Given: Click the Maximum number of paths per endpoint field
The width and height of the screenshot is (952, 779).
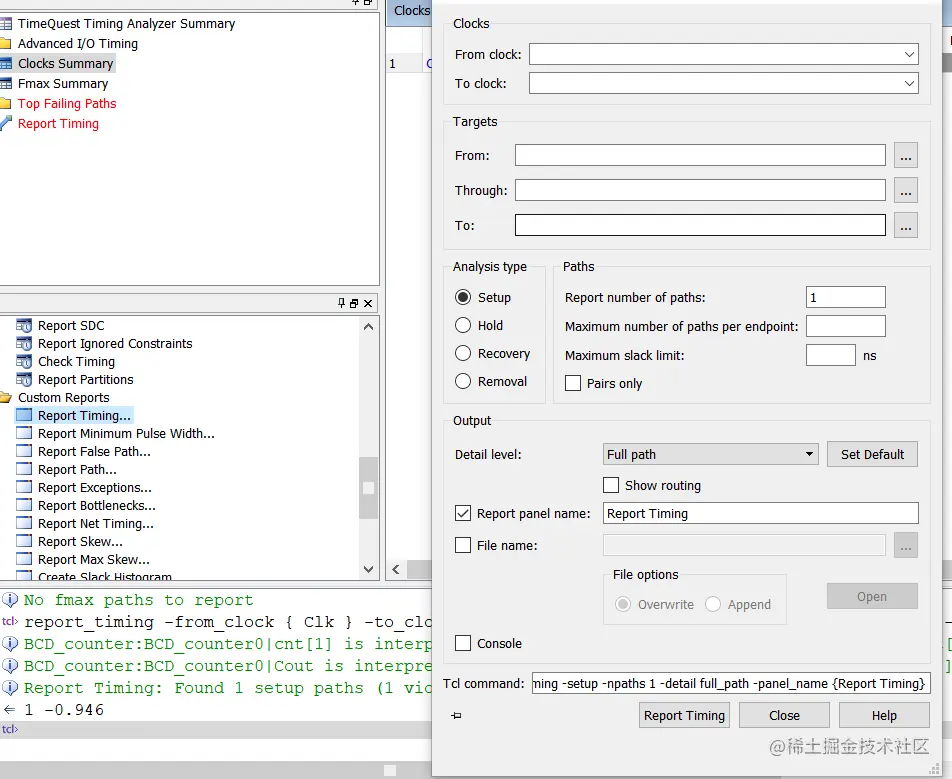Looking at the screenshot, I should [x=845, y=326].
